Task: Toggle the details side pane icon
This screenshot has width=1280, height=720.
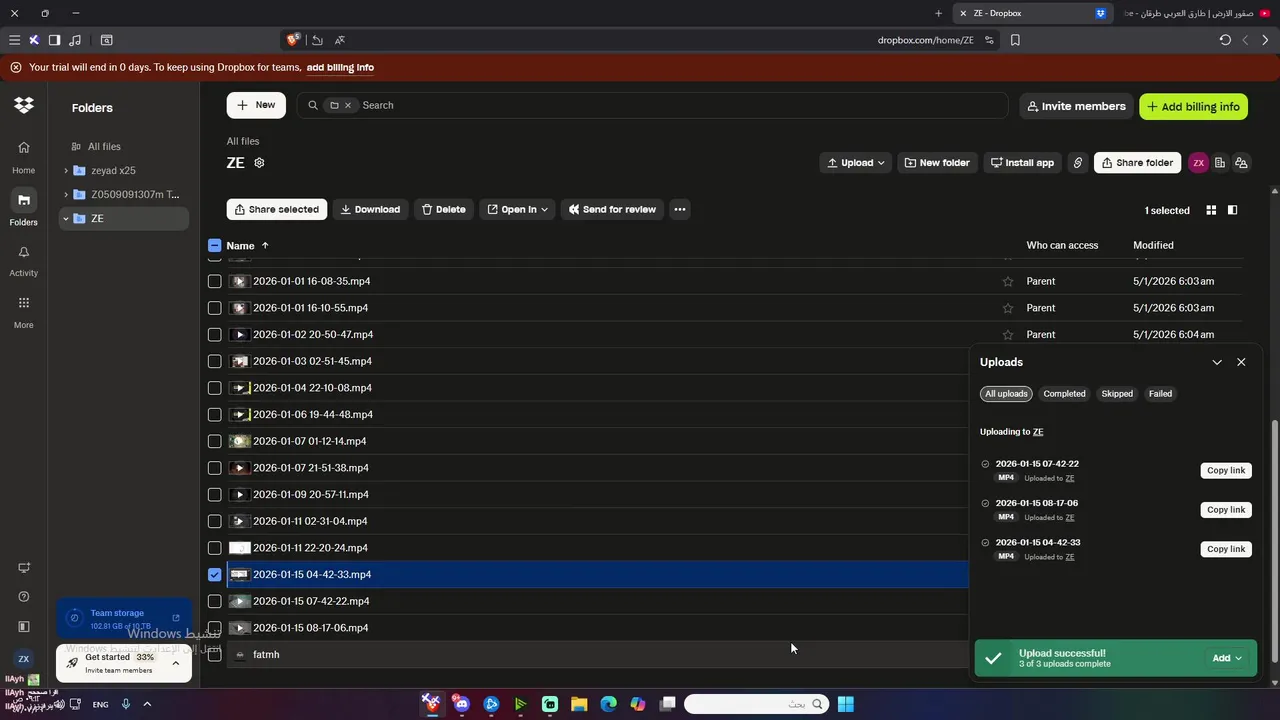Action: coord(1232,210)
